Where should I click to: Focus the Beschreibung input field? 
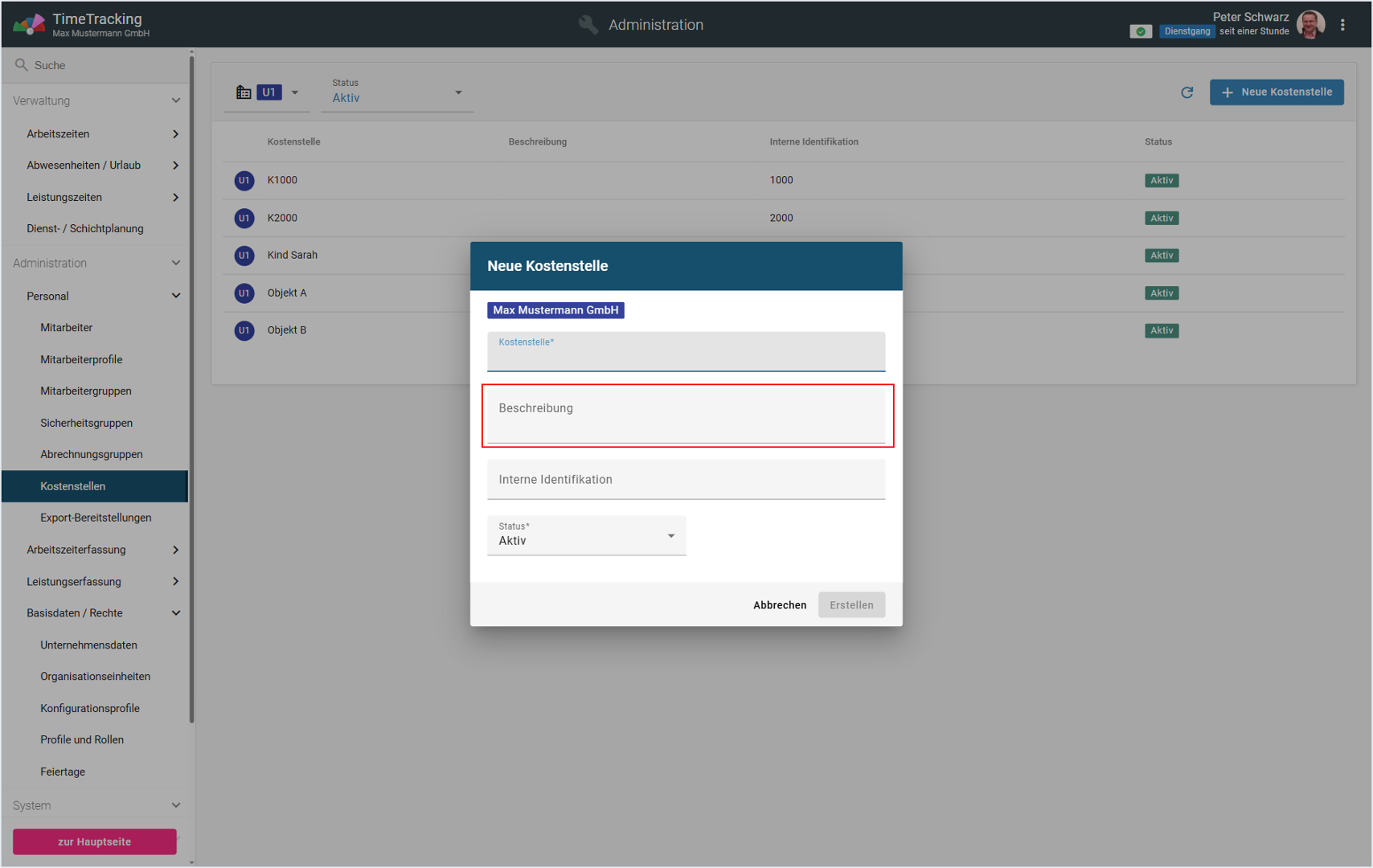coord(686,416)
